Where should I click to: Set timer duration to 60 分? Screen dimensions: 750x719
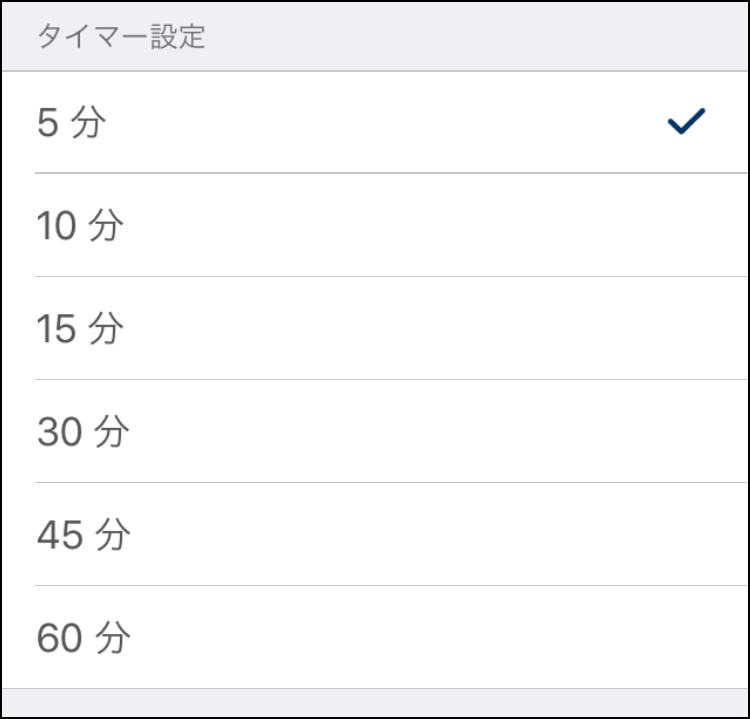pos(374,638)
